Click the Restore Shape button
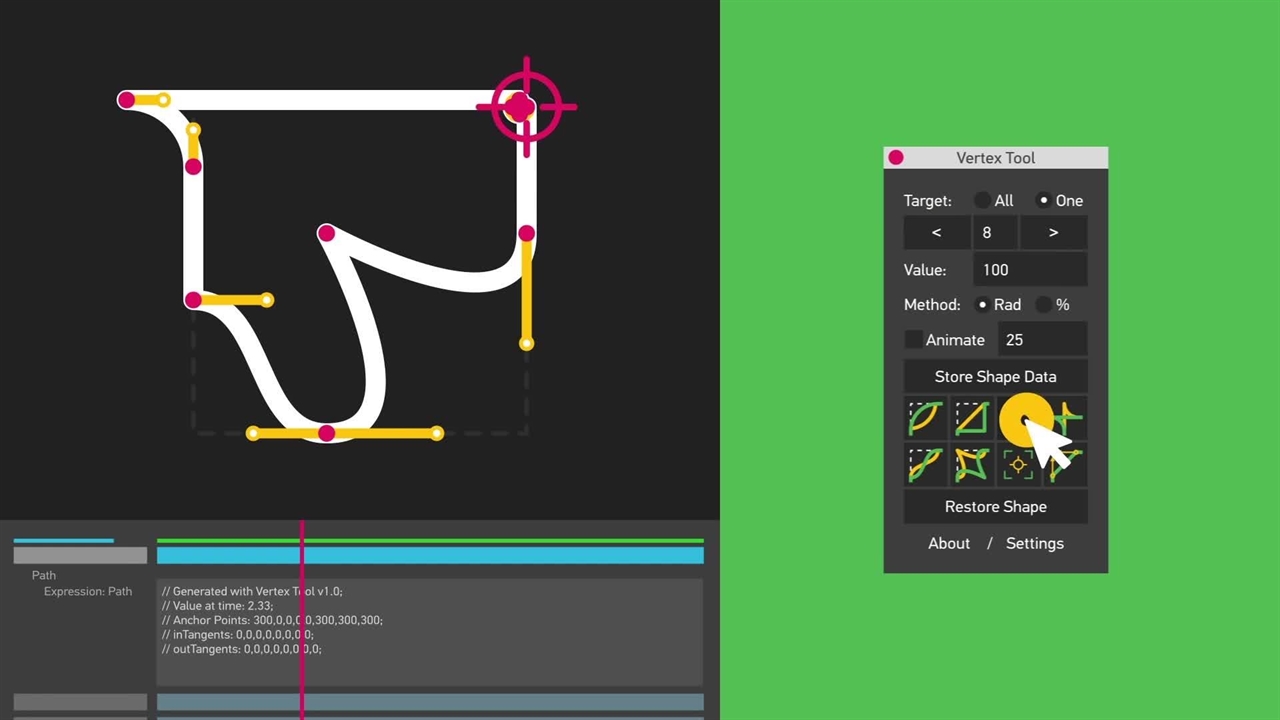The height and width of the screenshot is (720, 1280). 995,507
